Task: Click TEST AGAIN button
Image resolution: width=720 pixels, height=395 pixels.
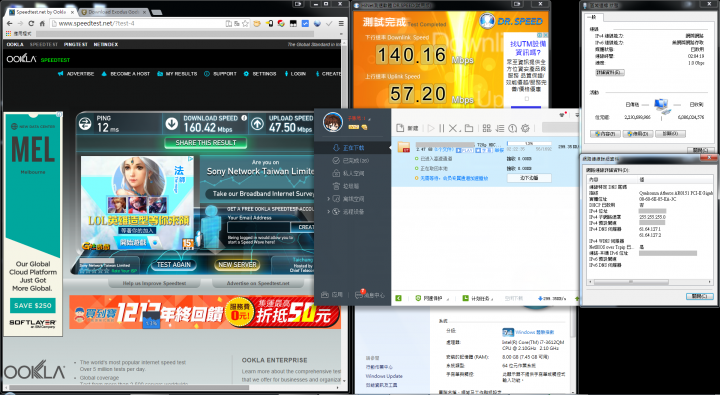Action: tap(174, 265)
